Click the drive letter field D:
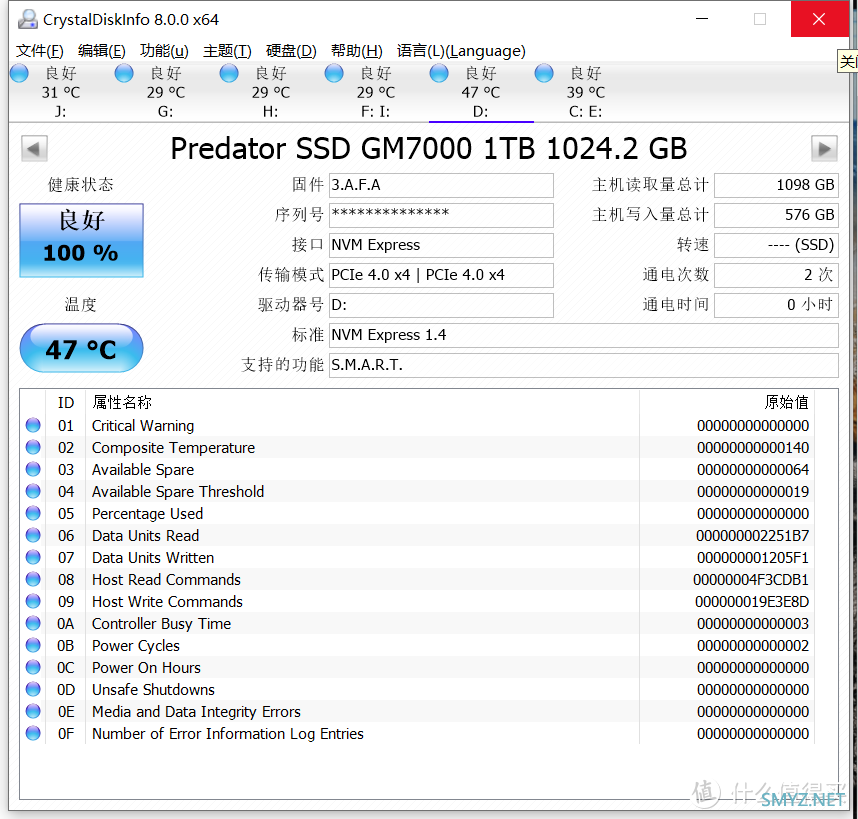The image size is (858, 819). point(441,305)
